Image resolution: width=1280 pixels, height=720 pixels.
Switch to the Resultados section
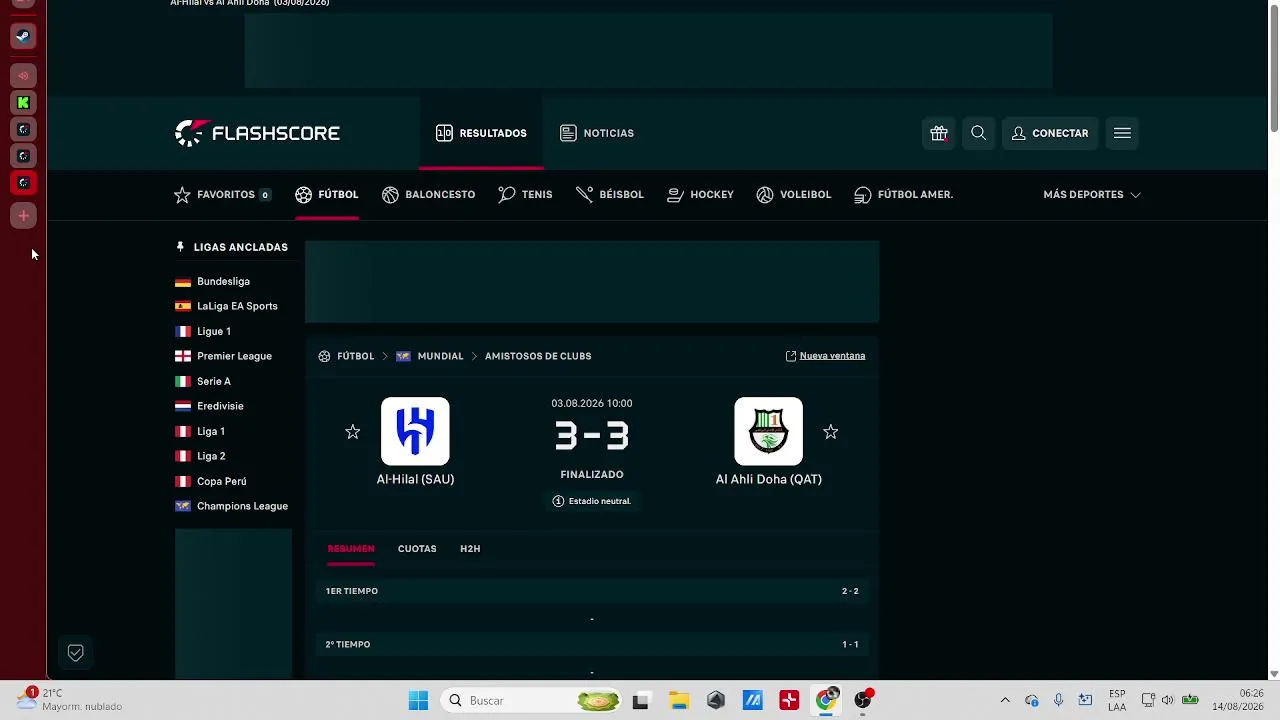click(x=481, y=133)
